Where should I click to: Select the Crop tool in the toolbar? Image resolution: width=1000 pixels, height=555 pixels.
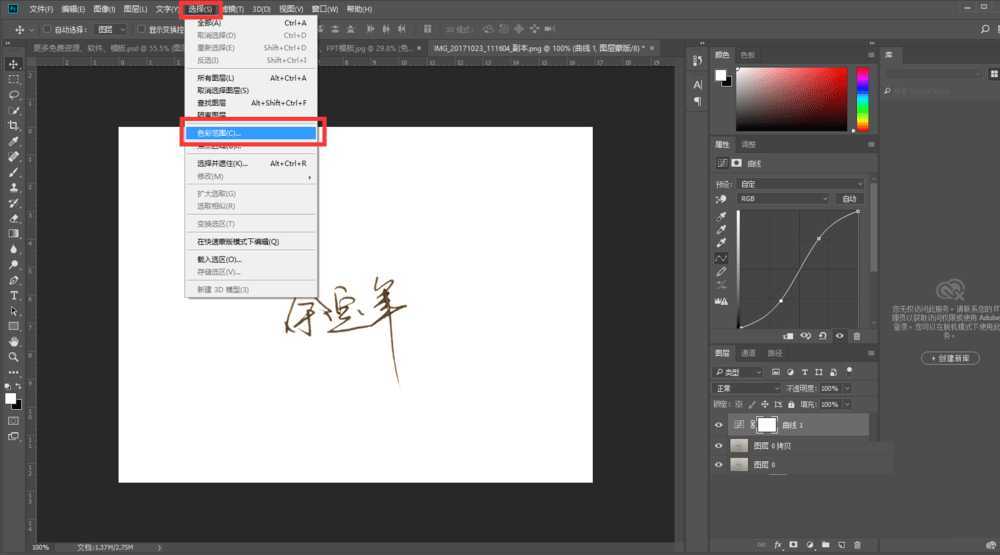point(14,125)
